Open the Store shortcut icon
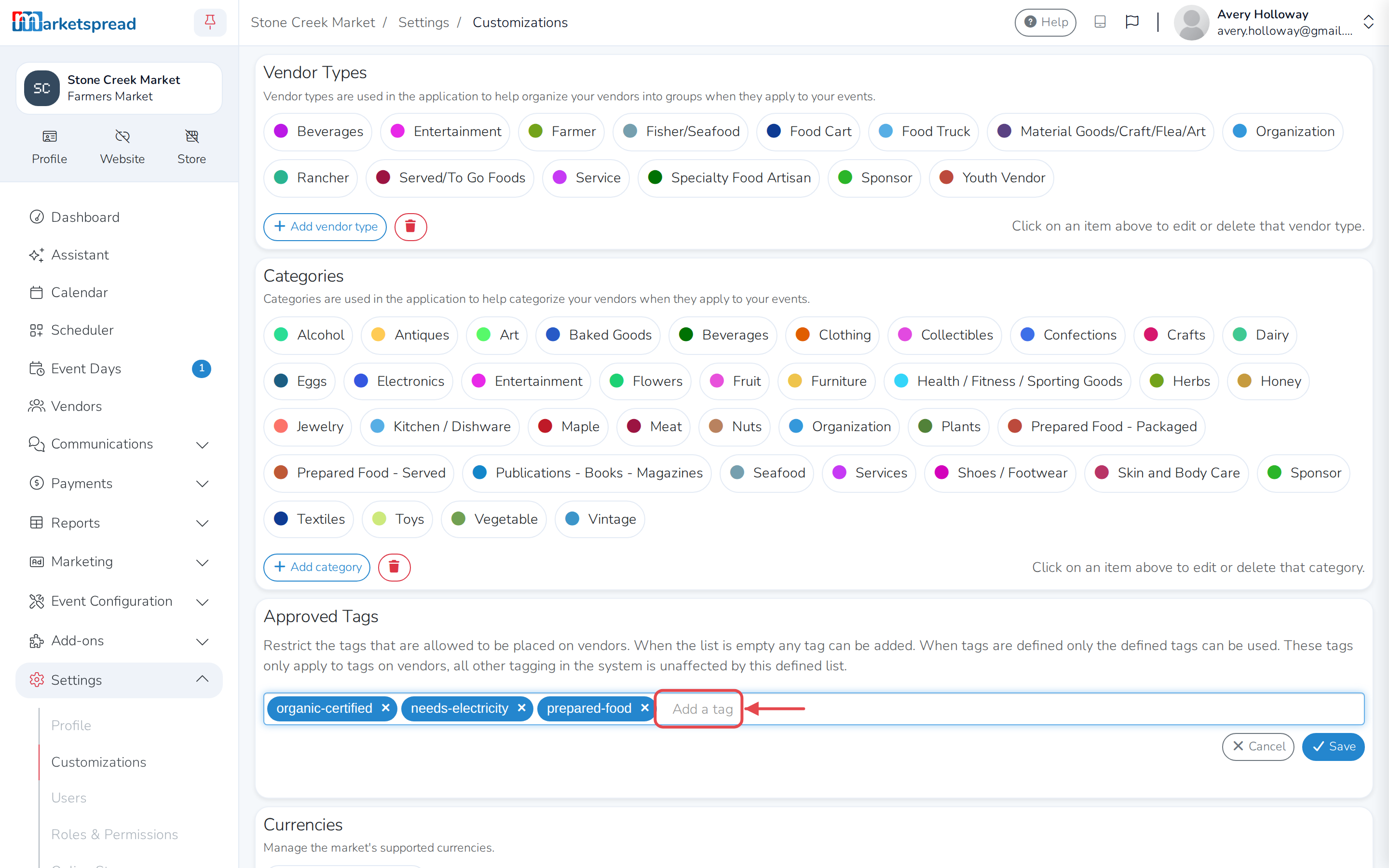 [191, 147]
